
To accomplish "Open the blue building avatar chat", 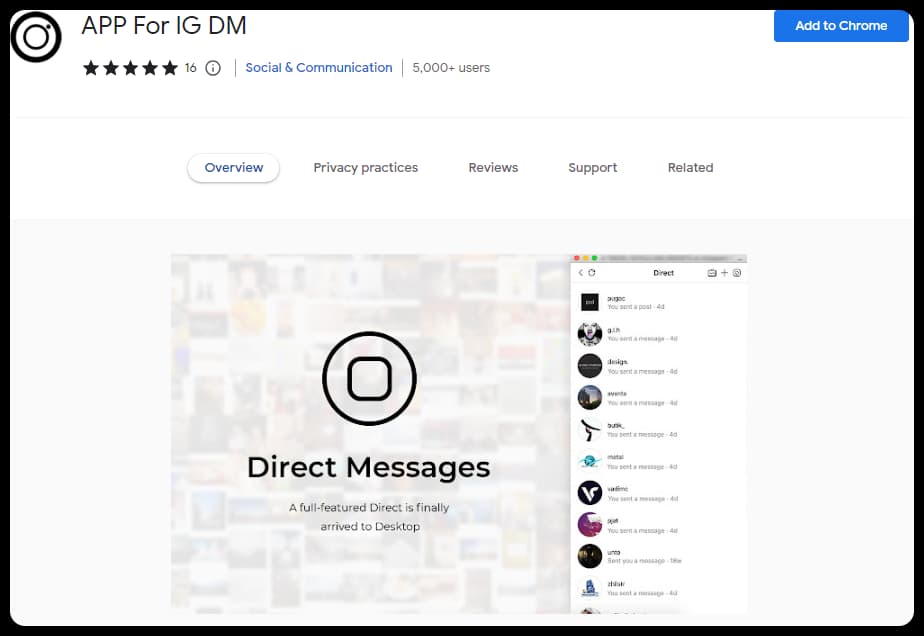I will (x=590, y=588).
